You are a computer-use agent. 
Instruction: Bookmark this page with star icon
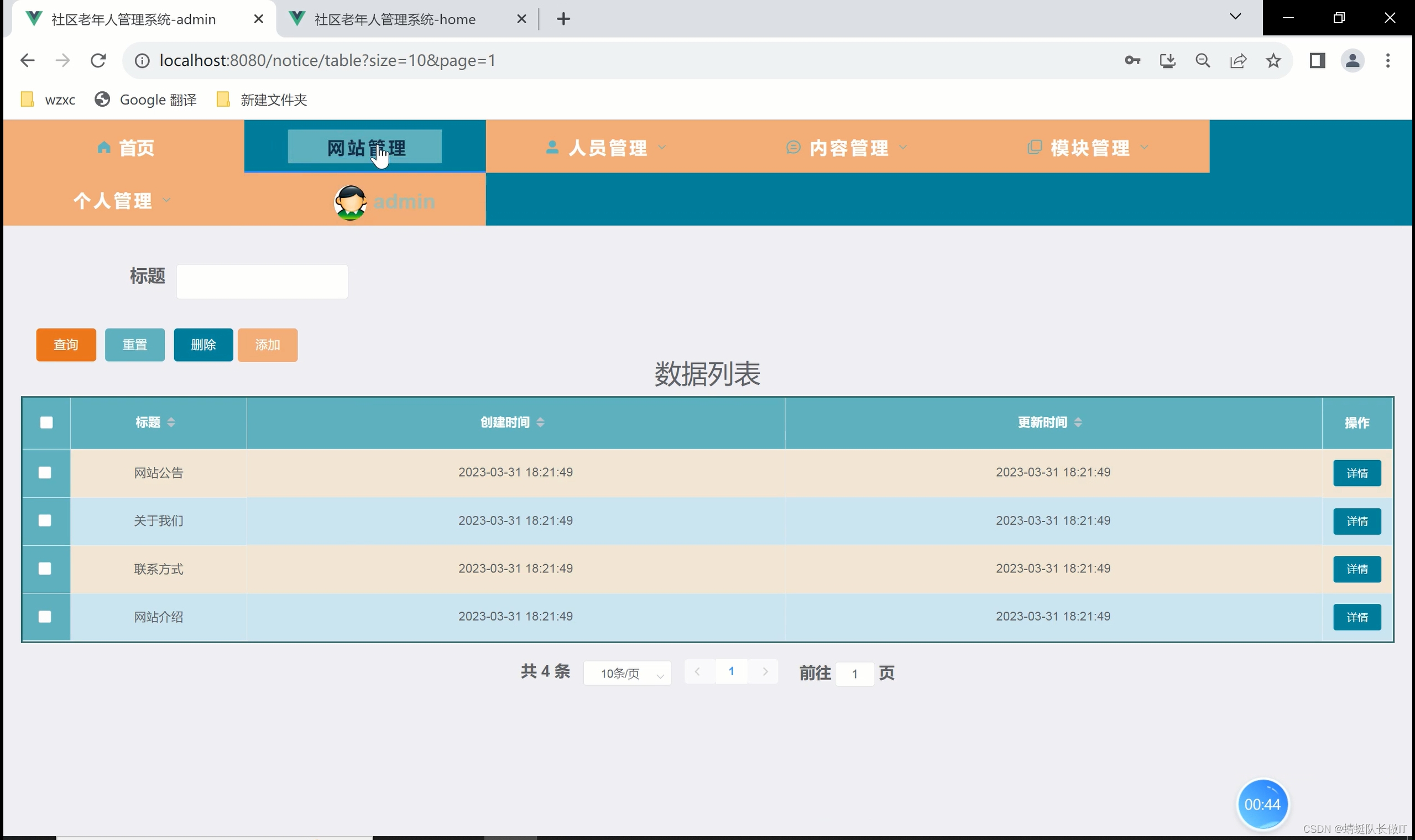coord(1273,61)
